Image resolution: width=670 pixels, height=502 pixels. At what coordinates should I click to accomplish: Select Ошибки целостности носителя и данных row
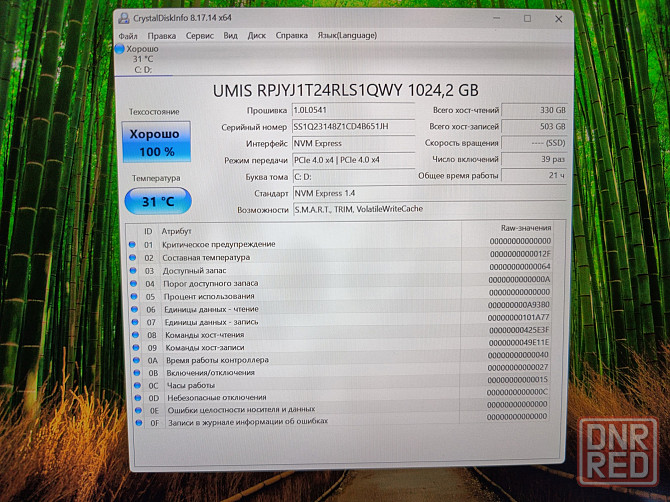click(x=341, y=408)
